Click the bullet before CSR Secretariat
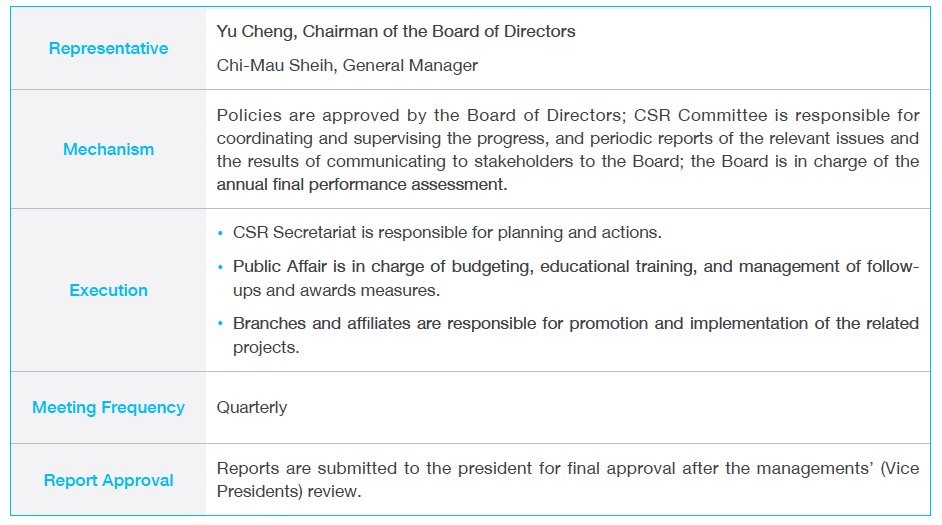This screenshot has height=525, width=942. coord(220,233)
